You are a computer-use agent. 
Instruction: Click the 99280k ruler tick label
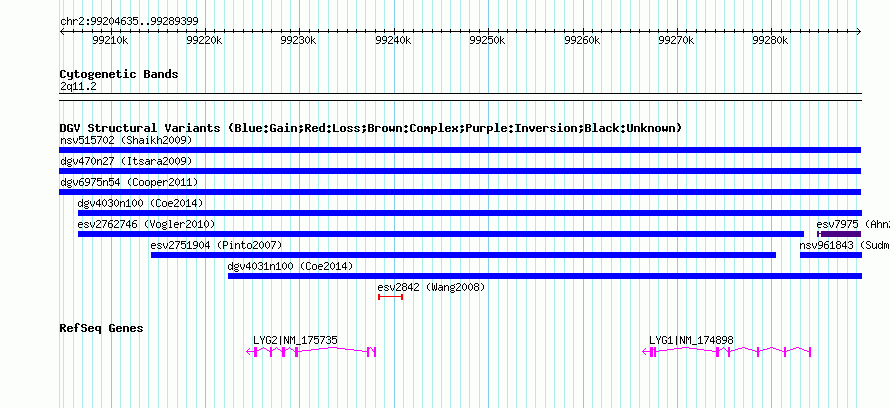(x=770, y=40)
